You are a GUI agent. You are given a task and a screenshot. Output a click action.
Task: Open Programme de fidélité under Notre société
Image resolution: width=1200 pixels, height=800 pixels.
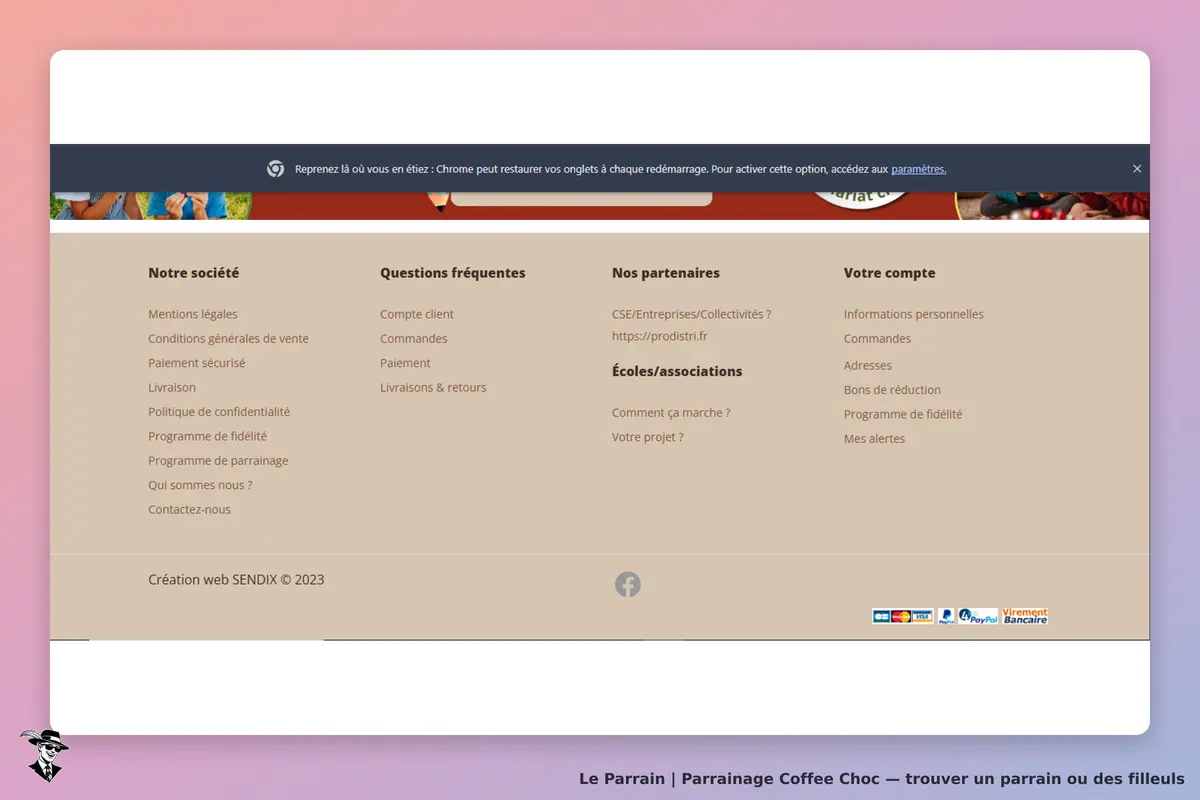coord(207,436)
